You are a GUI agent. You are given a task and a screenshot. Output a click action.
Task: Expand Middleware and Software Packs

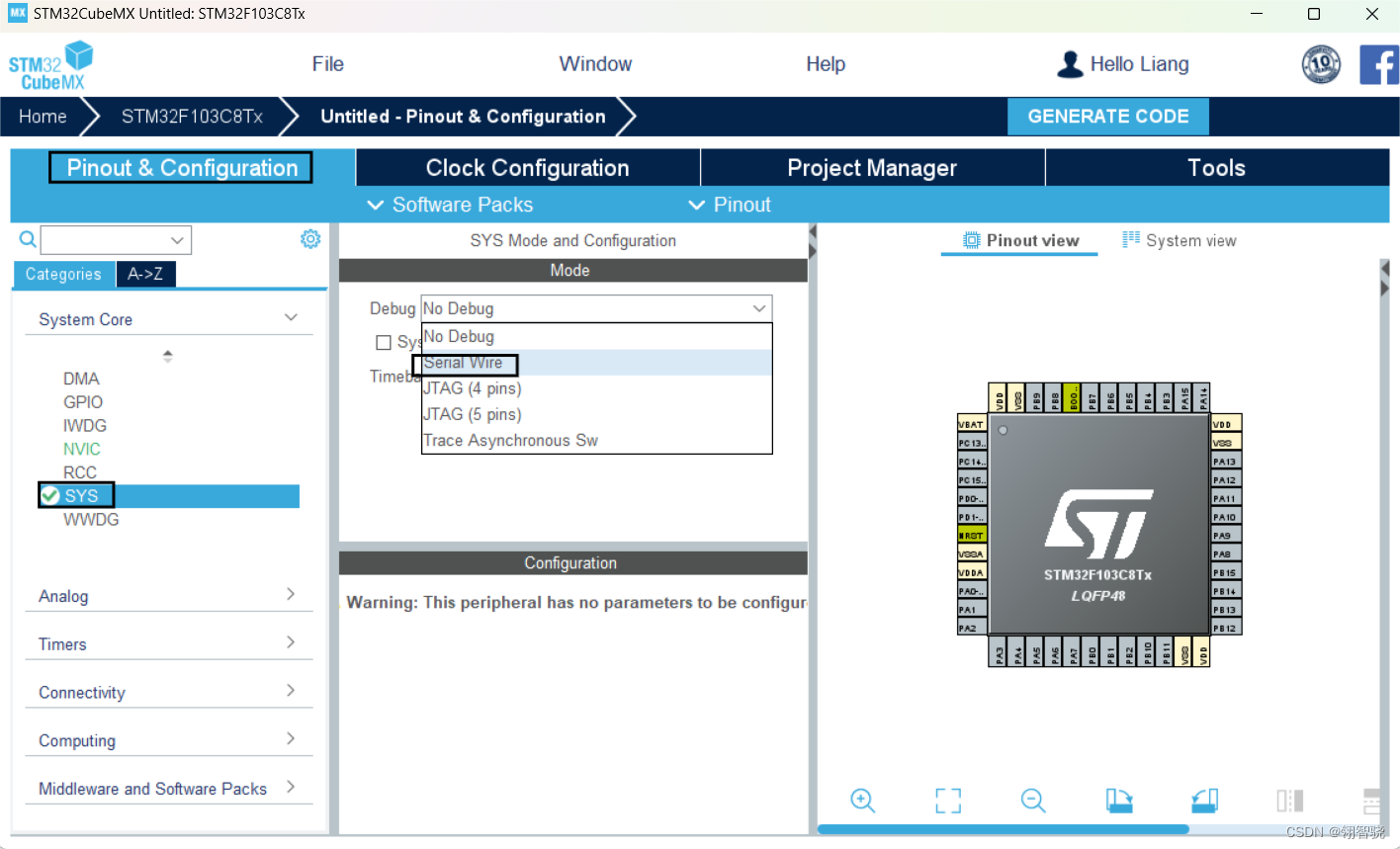[x=291, y=788]
